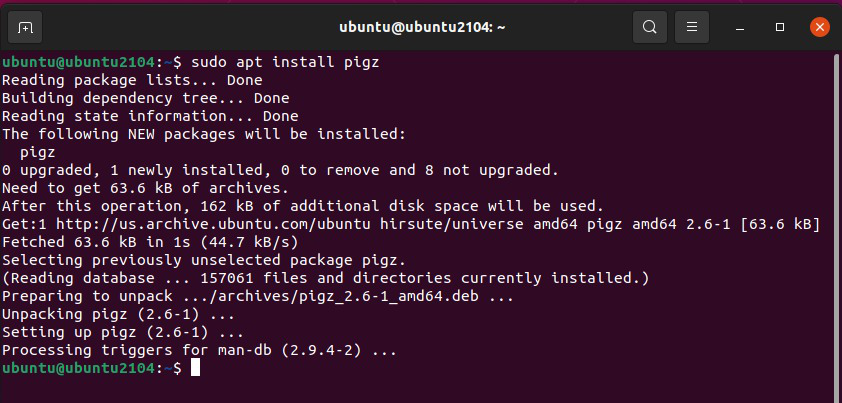The width and height of the screenshot is (842, 403).
Task: Click the 'Need to get 63.6 kB' line
Action: coord(145,188)
